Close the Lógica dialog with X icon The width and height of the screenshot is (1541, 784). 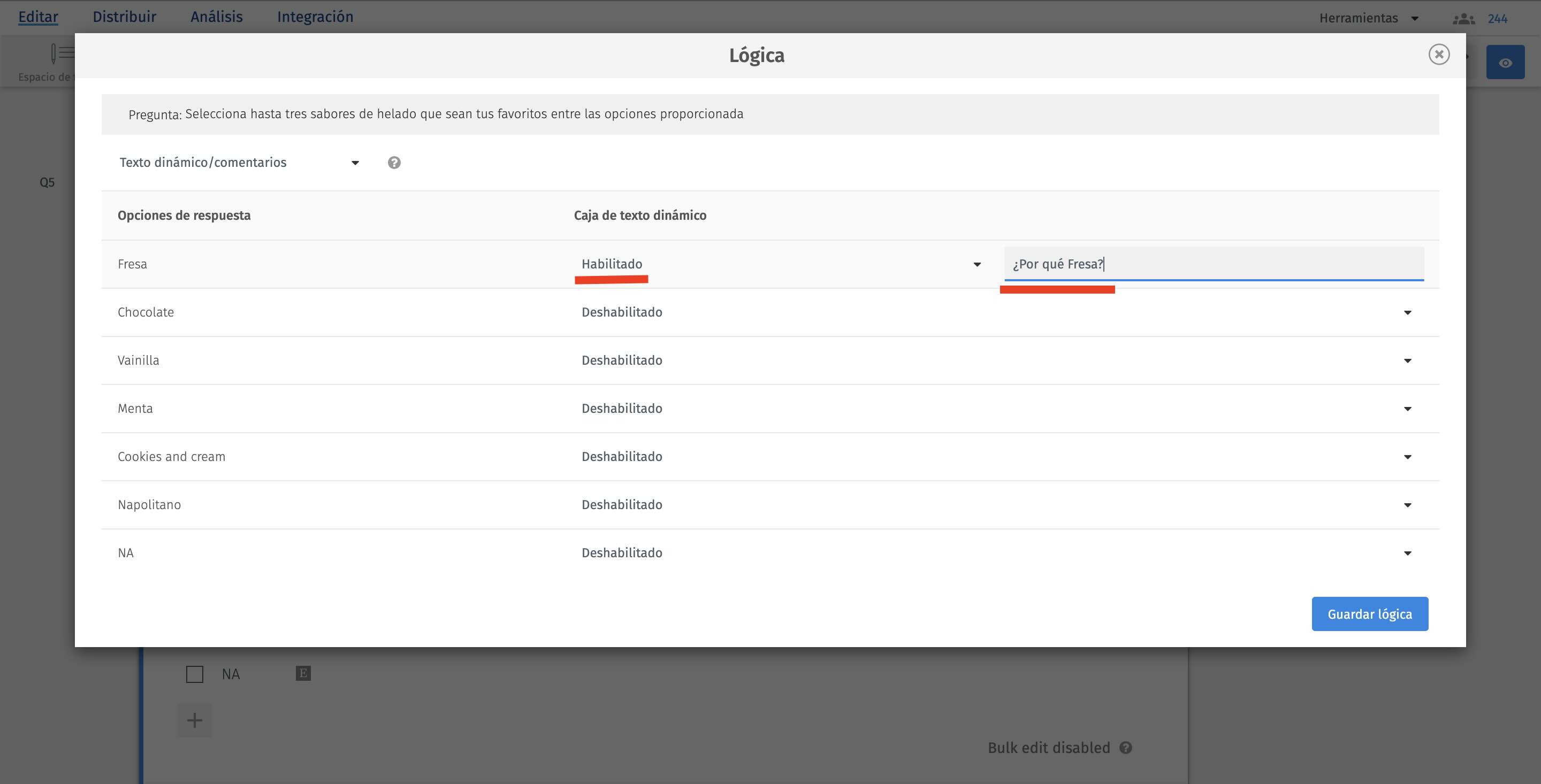[x=1439, y=55]
